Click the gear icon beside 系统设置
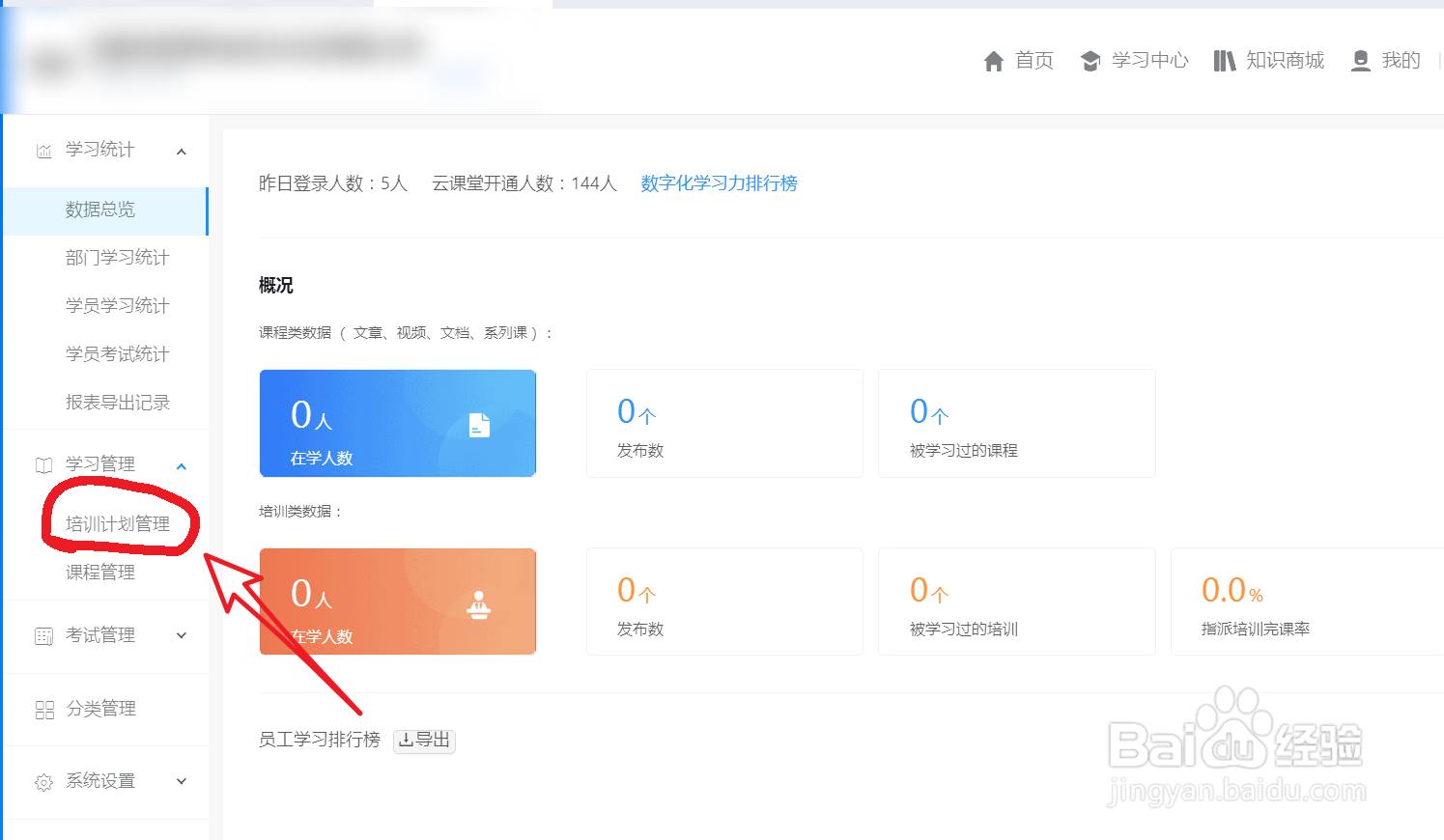Screen dimensions: 1444x840 43,782
